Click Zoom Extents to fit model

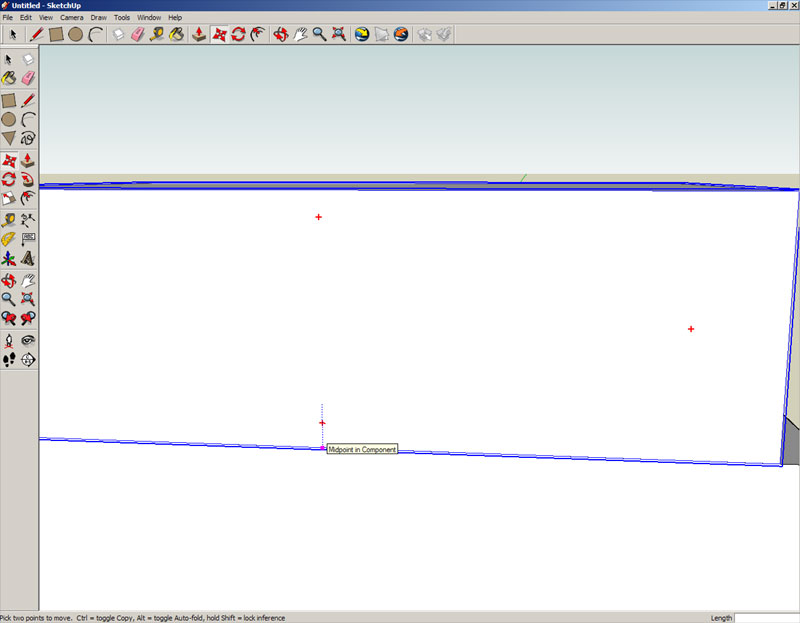(337, 33)
